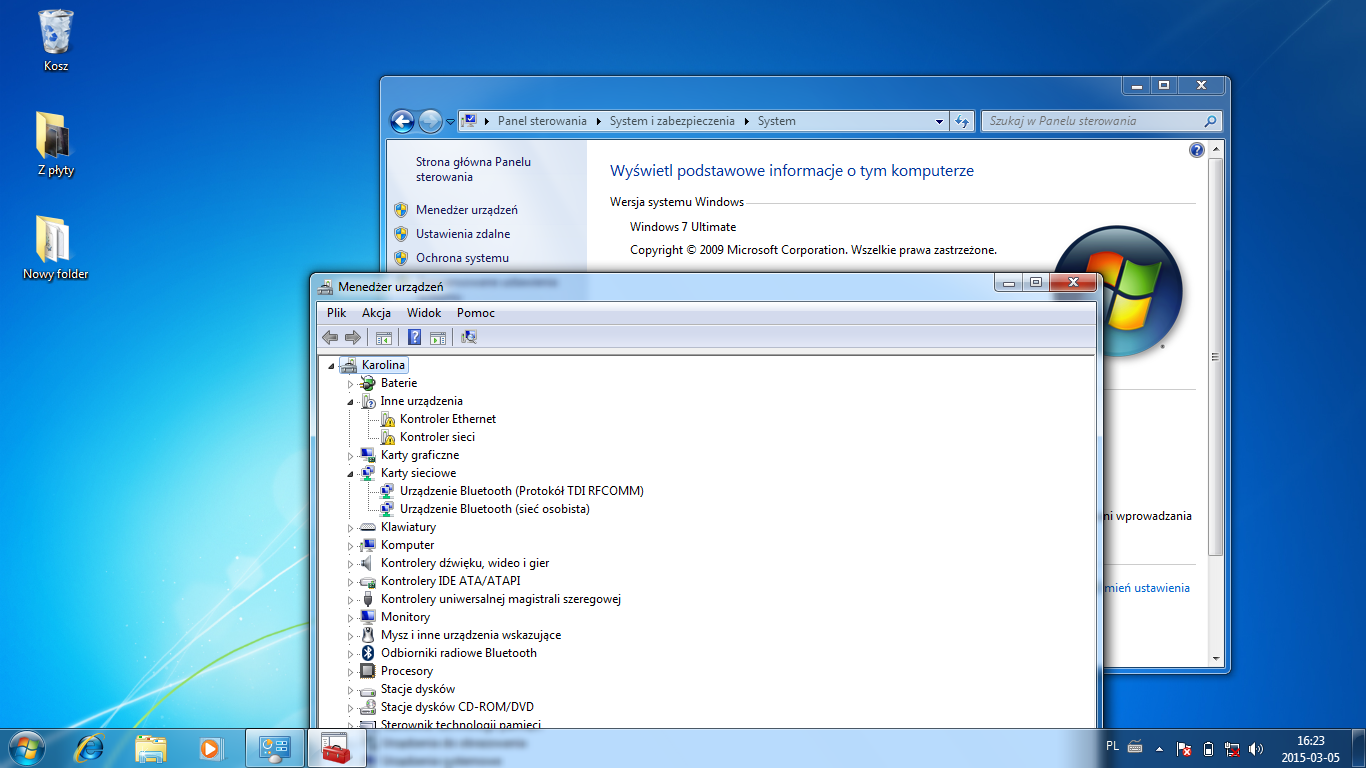The width and height of the screenshot is (1366, 768).
Task: Open the Kosz recycle bin desktop icon
Action: 56,41
